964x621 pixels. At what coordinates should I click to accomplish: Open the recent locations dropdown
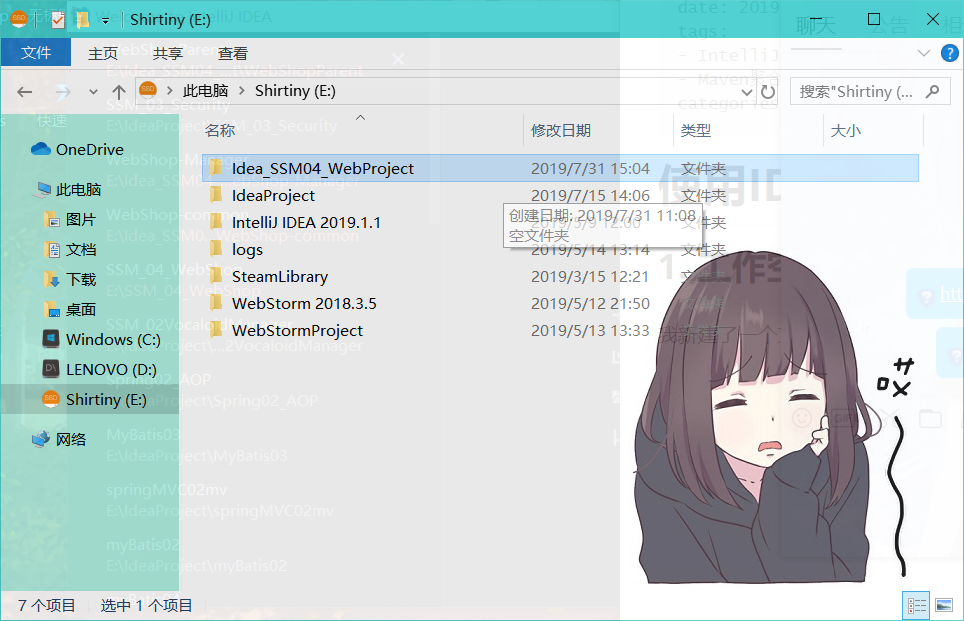click(x=93, y=92)
